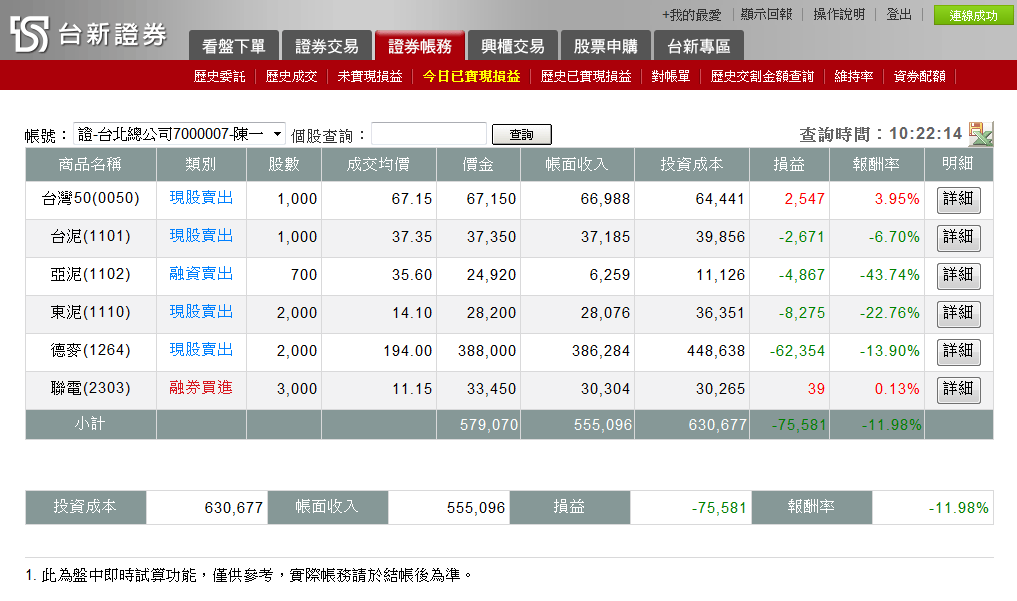This screenshot has width=1017, height=601.
Task: Select 未實現損益 submenu item
Action: tap(369, 76)
